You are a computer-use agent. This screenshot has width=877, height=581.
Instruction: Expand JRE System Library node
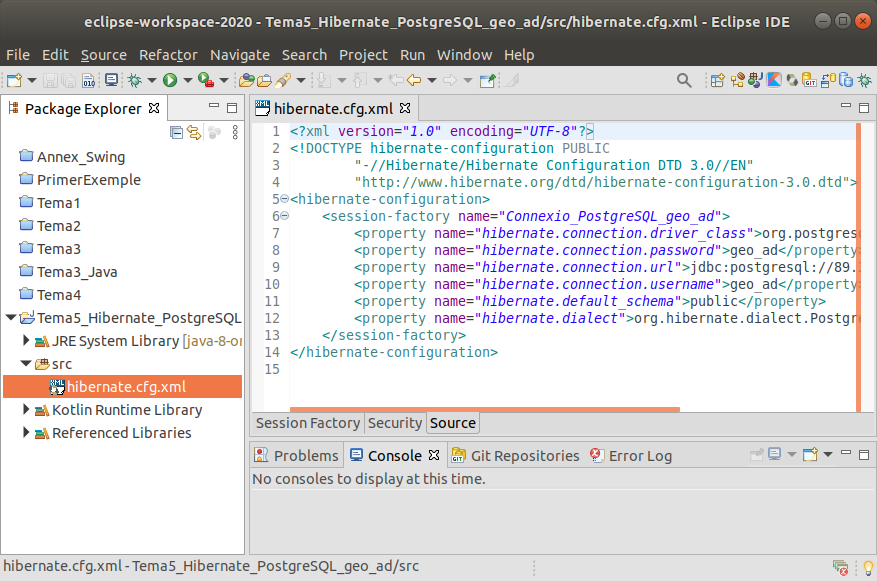26,340
